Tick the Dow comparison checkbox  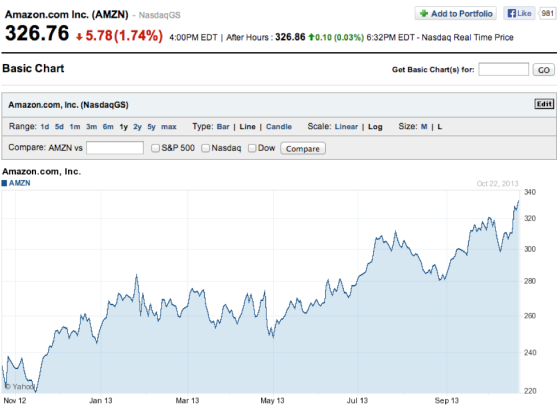(x=252, y=148)
